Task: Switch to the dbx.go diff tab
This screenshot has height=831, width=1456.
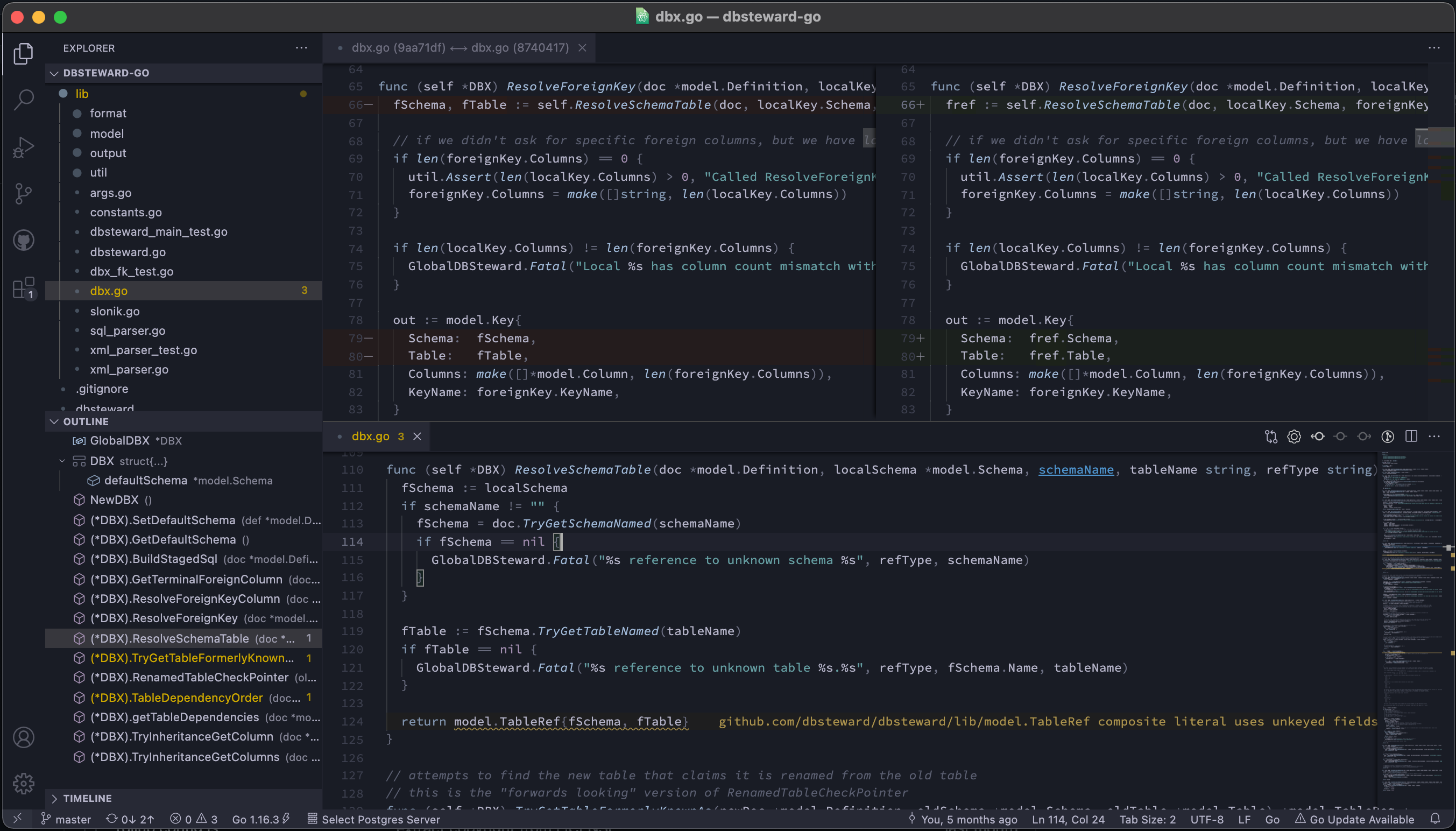Action: 460,48
